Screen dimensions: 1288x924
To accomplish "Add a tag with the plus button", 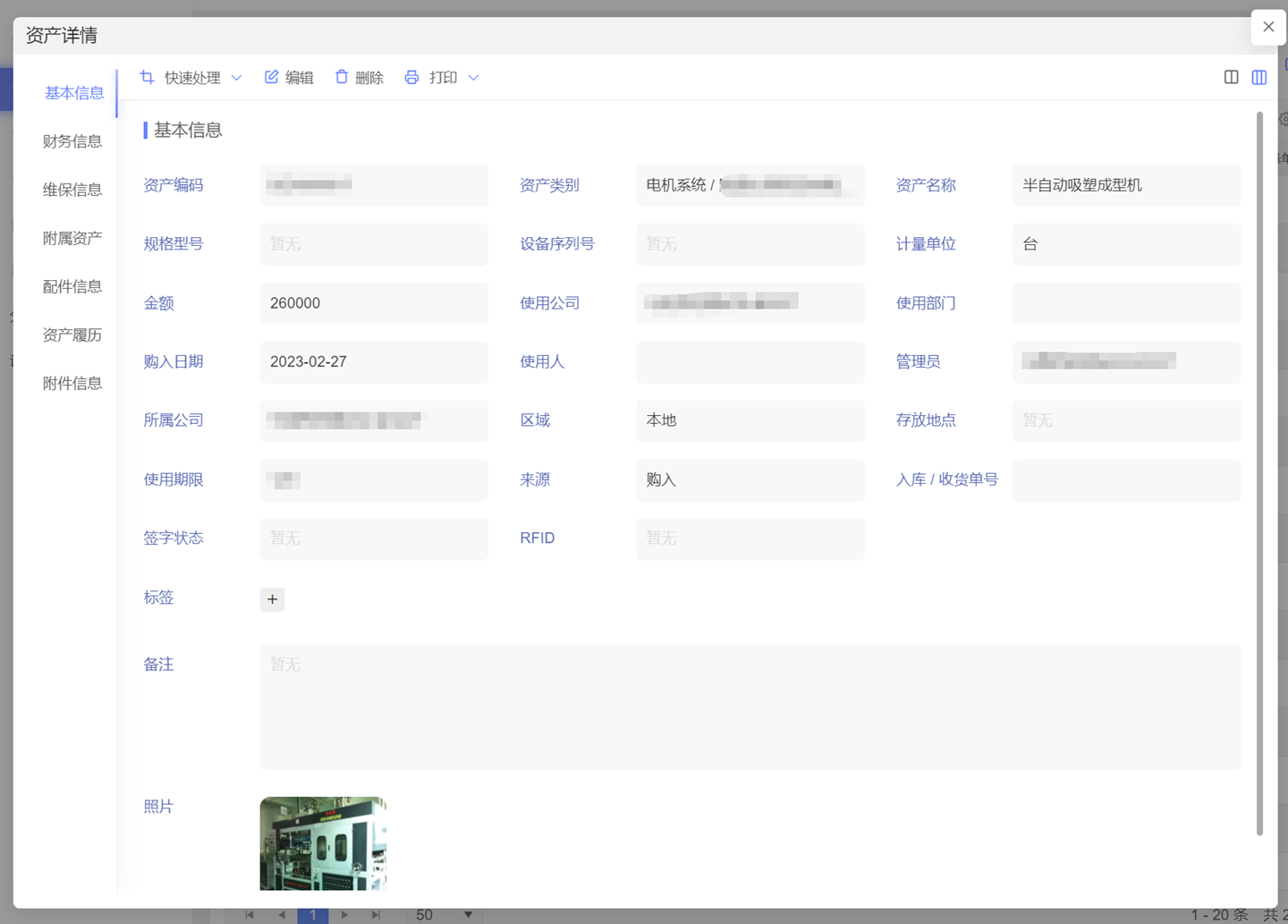I will pyautogui.click(x=272, y=599).
